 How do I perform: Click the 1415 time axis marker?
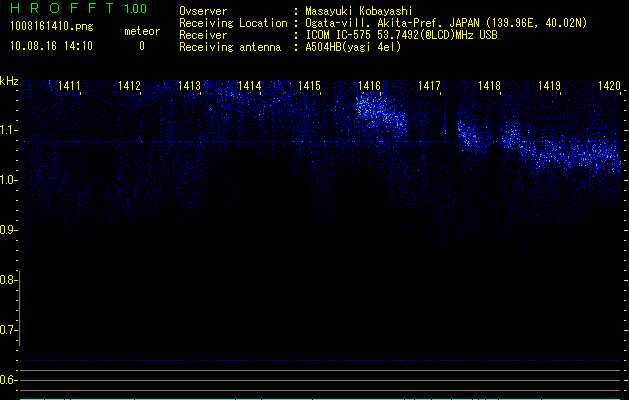[309, 85]
